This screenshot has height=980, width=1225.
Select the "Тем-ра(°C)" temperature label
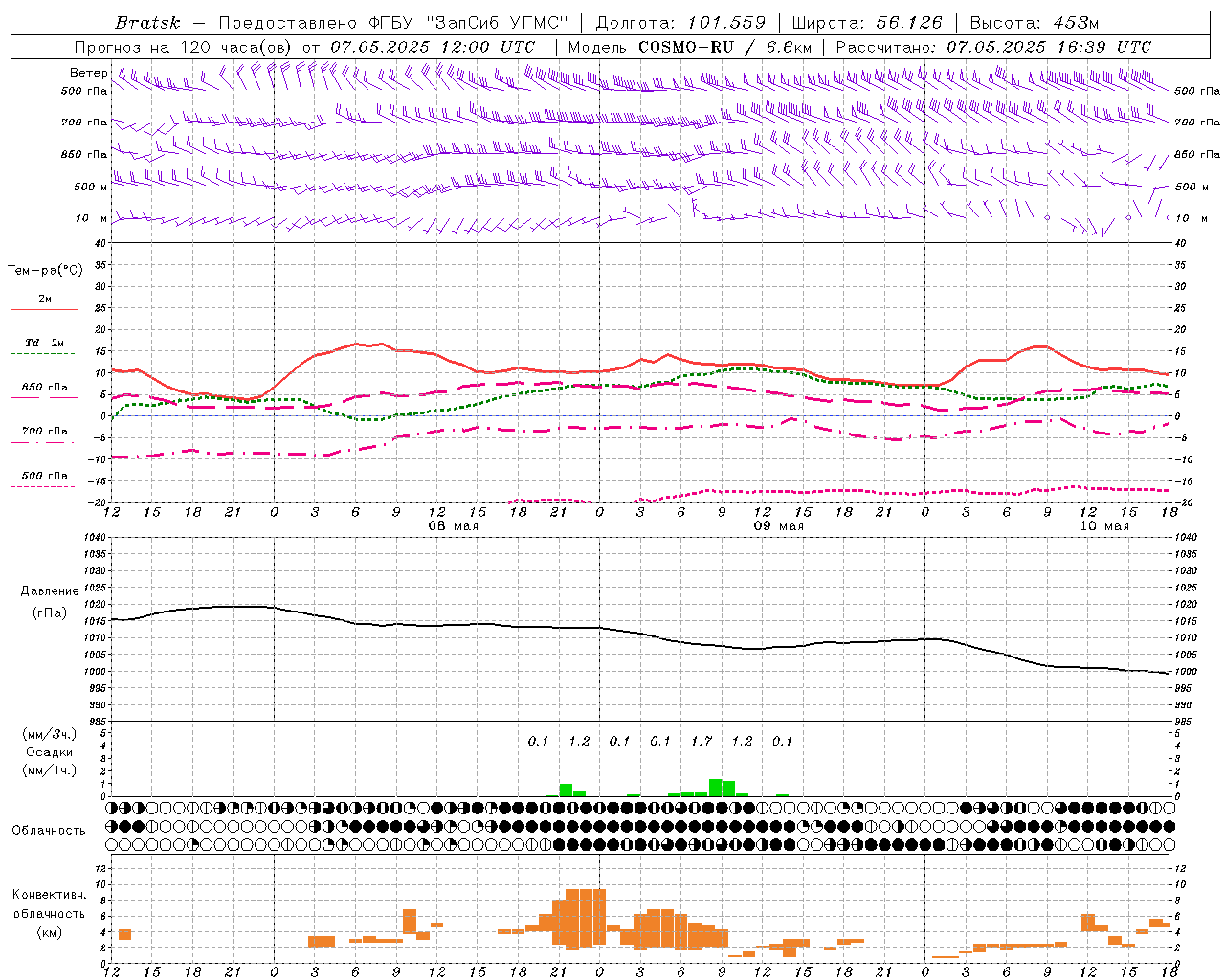tap(45, 271)
